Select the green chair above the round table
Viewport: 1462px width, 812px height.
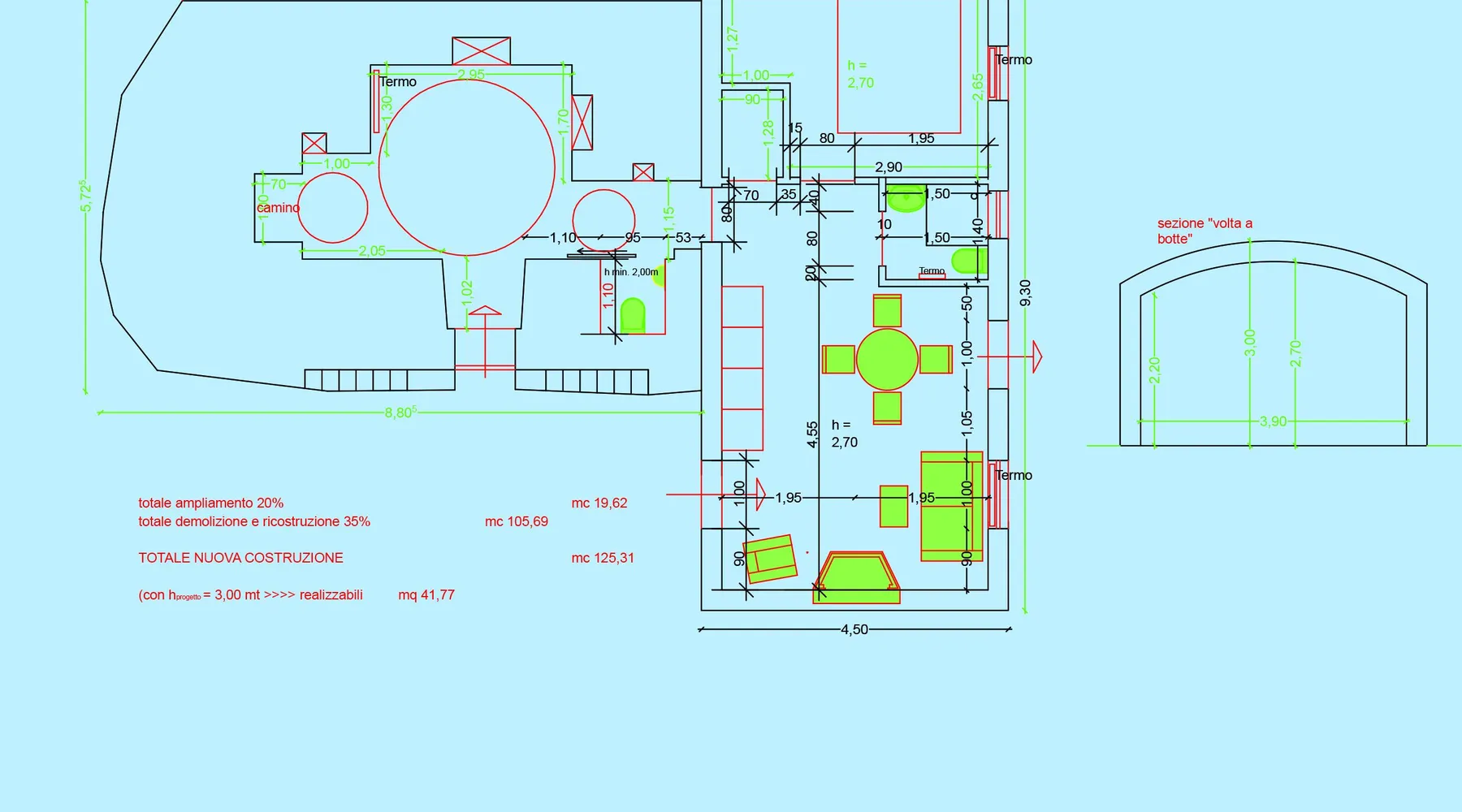click(887, 311)
